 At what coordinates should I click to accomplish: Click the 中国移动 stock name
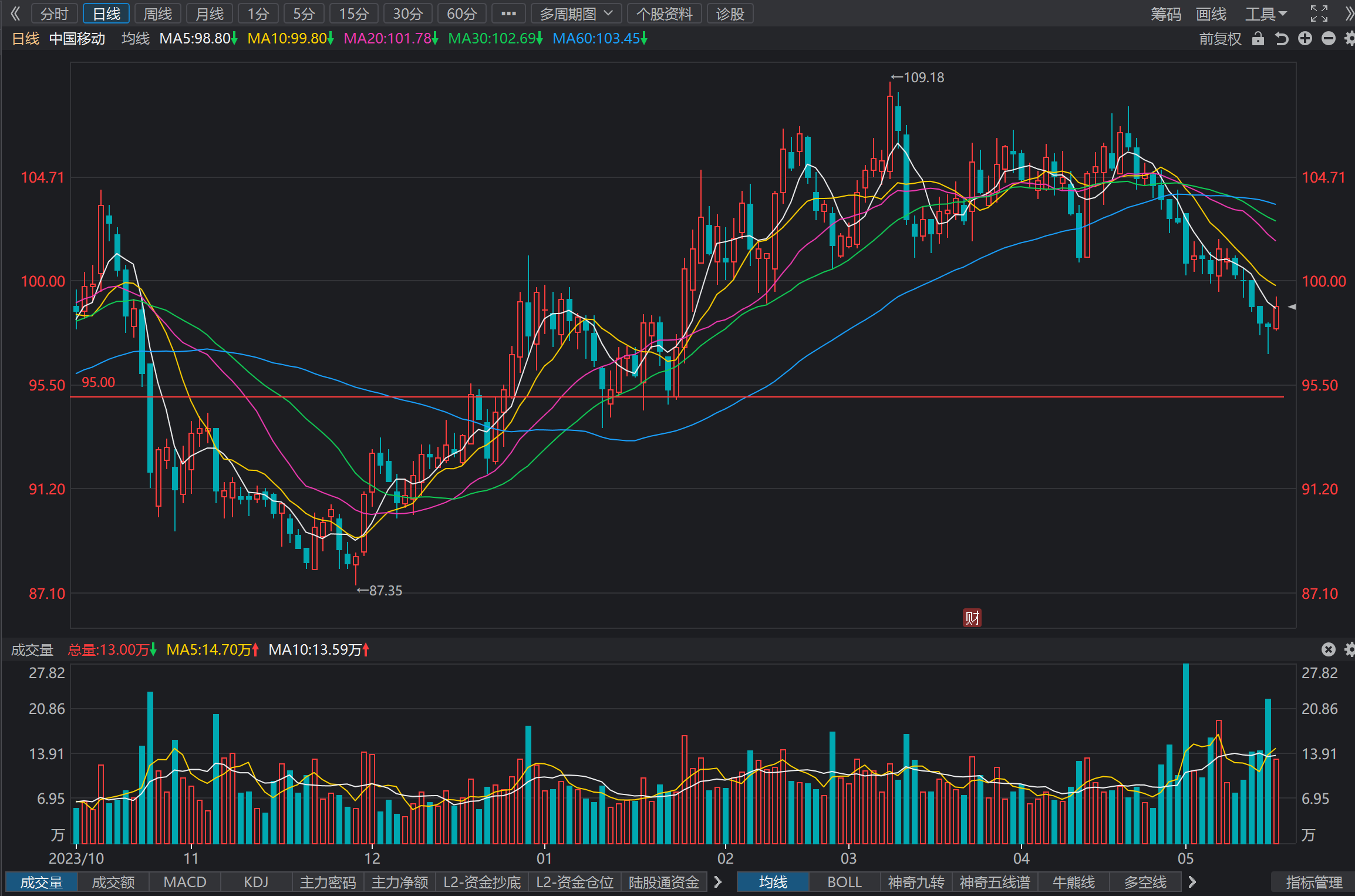(77, 39)
